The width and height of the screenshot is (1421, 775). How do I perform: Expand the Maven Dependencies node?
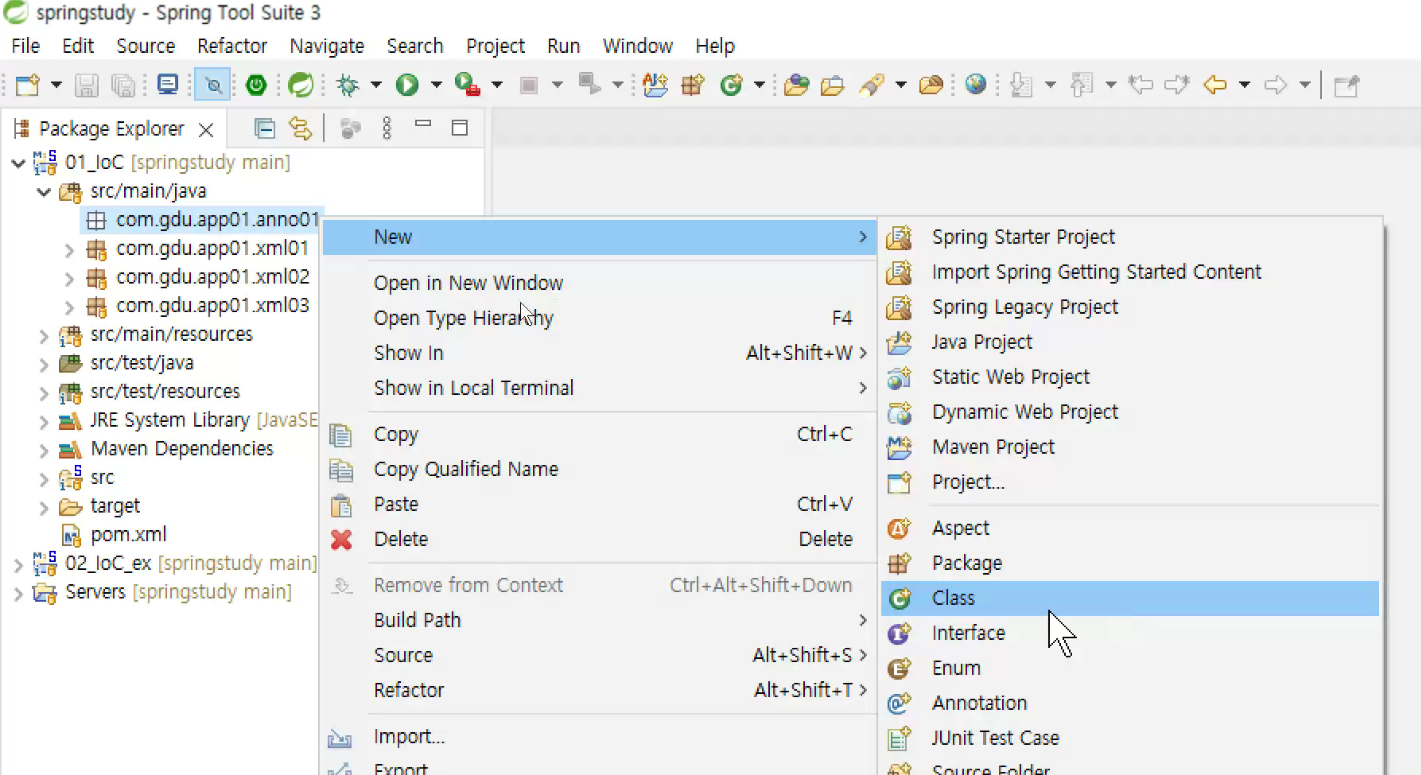coord(43,449)
